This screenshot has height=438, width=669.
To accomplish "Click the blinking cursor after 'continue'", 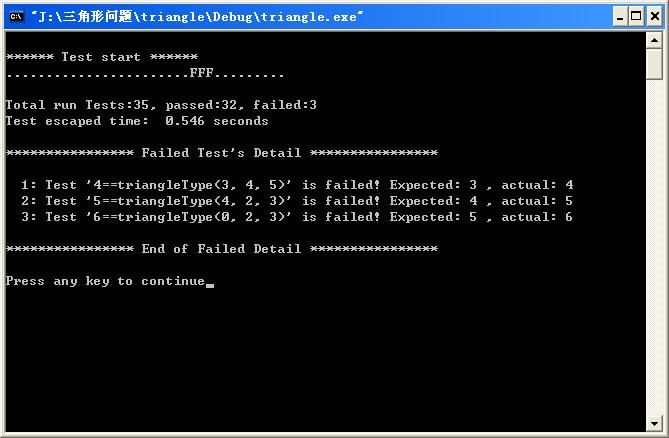I will click(210, 285).
